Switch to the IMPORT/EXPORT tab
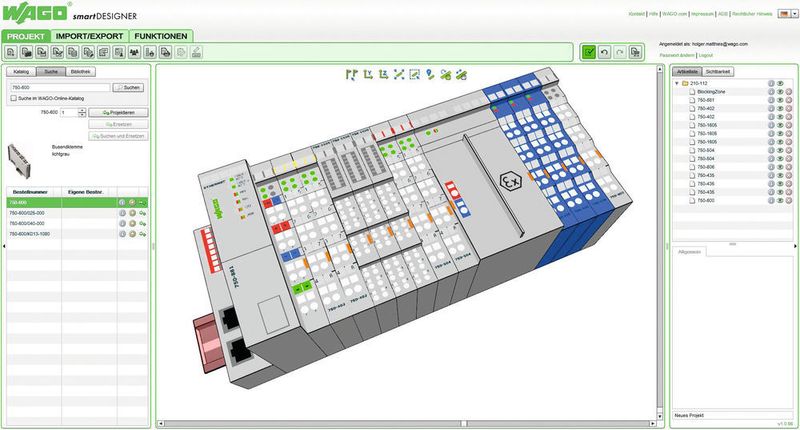The height and width of the screenshot is (430, 800). coord(89,36)
